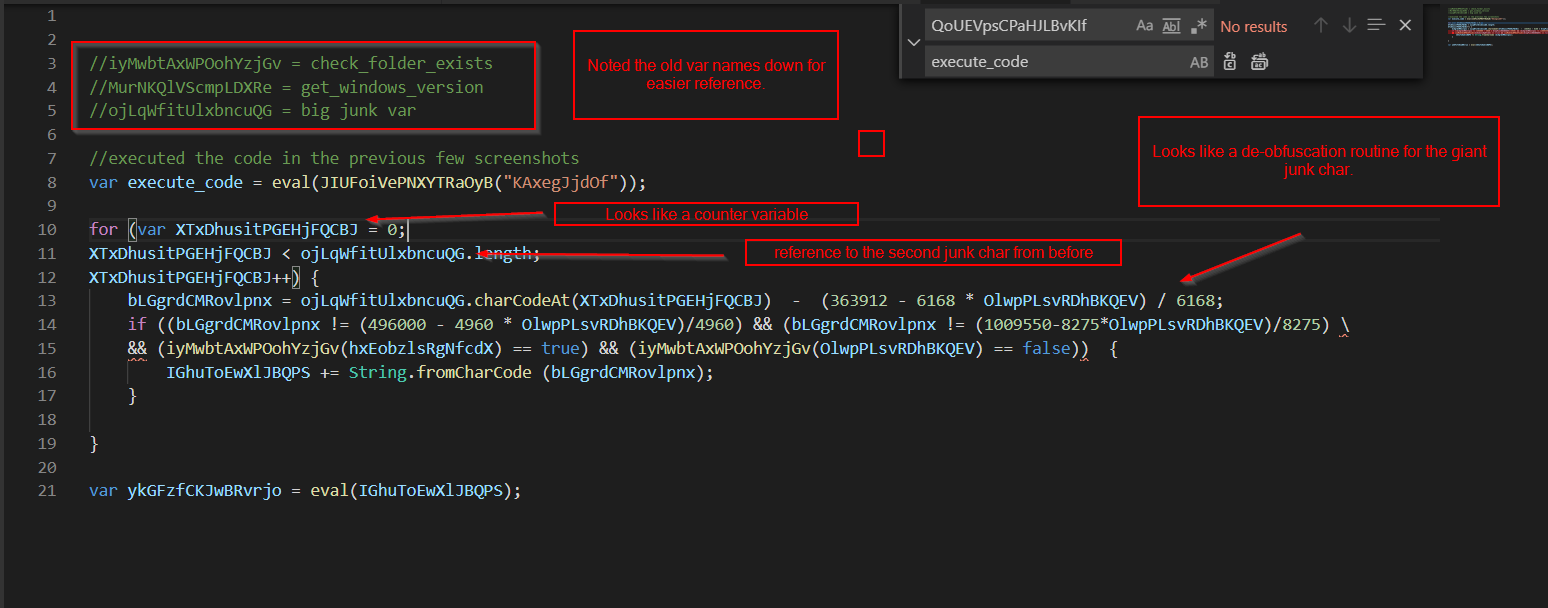The image size is (1548, 608).
Task: Close the find and replace widget
Action: click(x=1405, y=26)
